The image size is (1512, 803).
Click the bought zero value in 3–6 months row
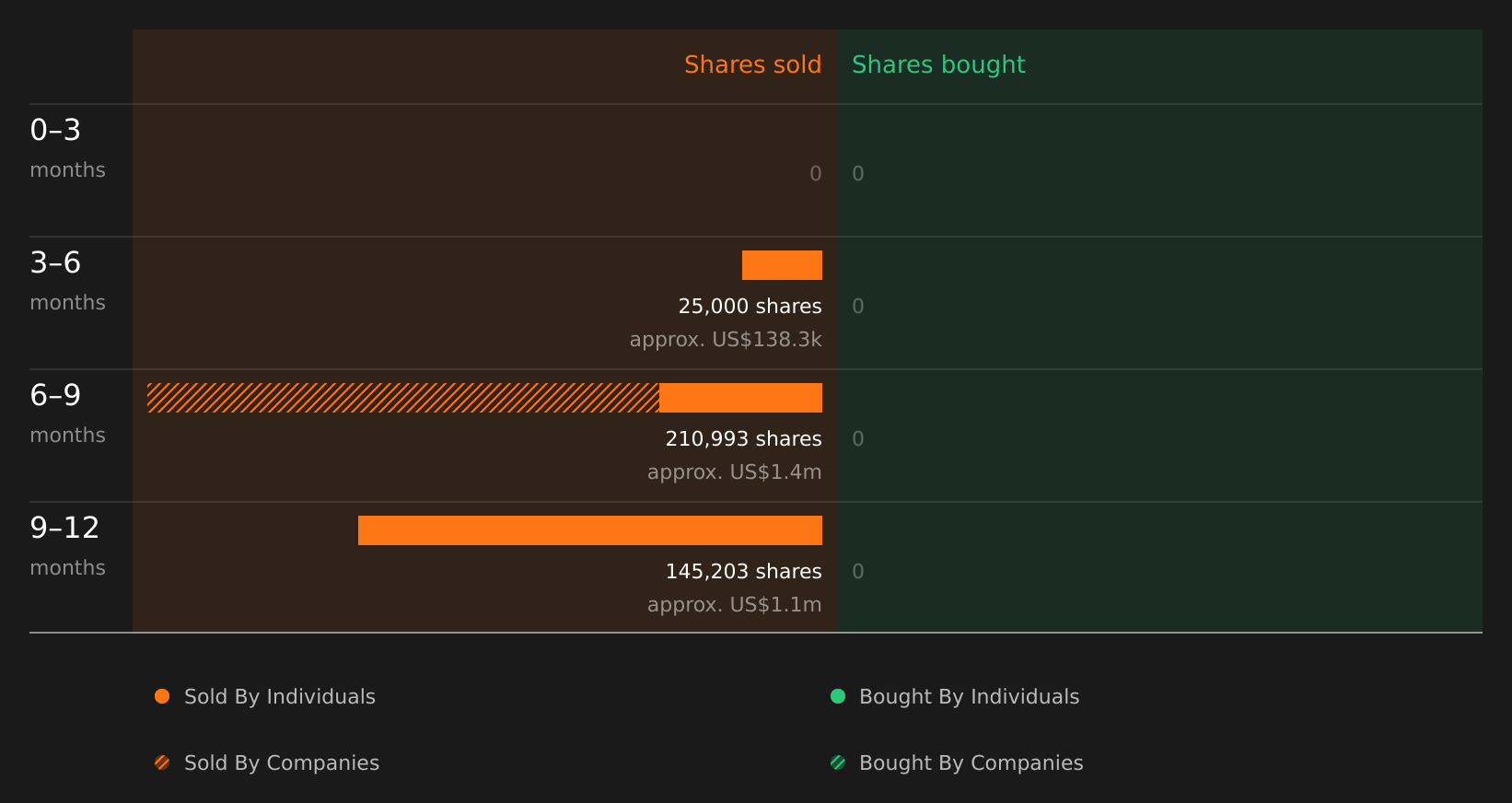click(858, 307)
